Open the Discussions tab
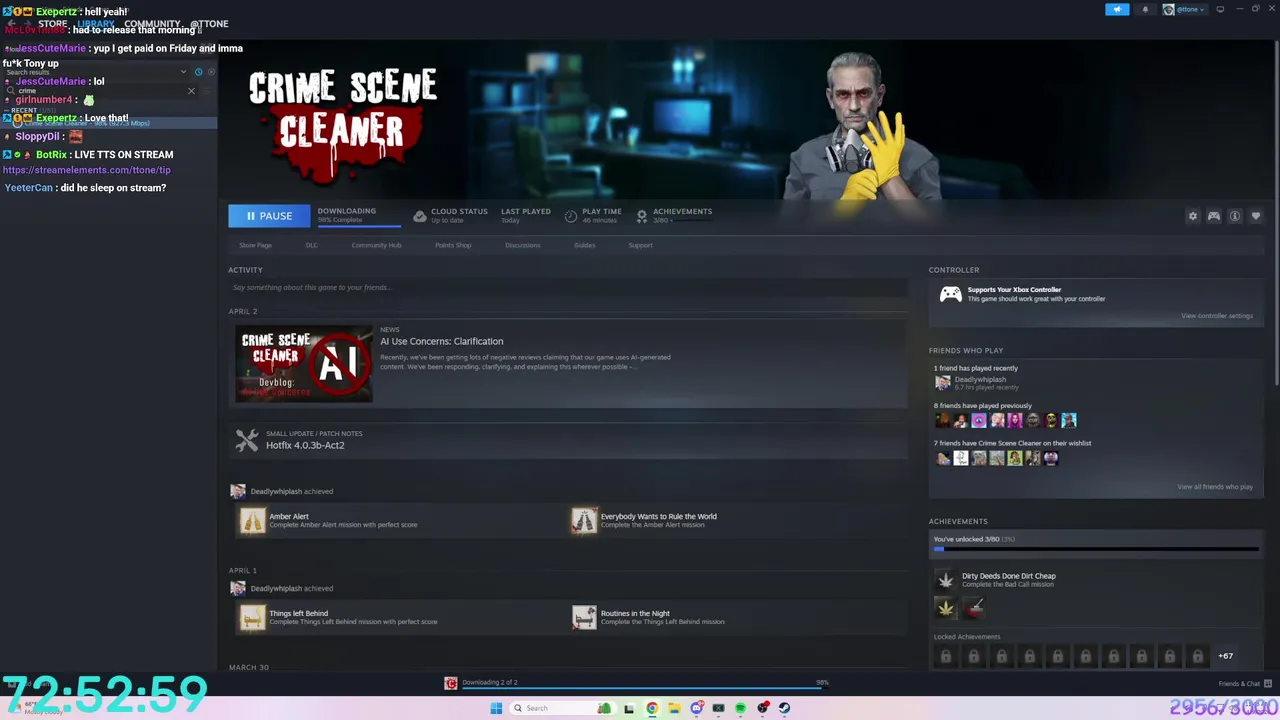1280x720 pixels. [522, 245]
